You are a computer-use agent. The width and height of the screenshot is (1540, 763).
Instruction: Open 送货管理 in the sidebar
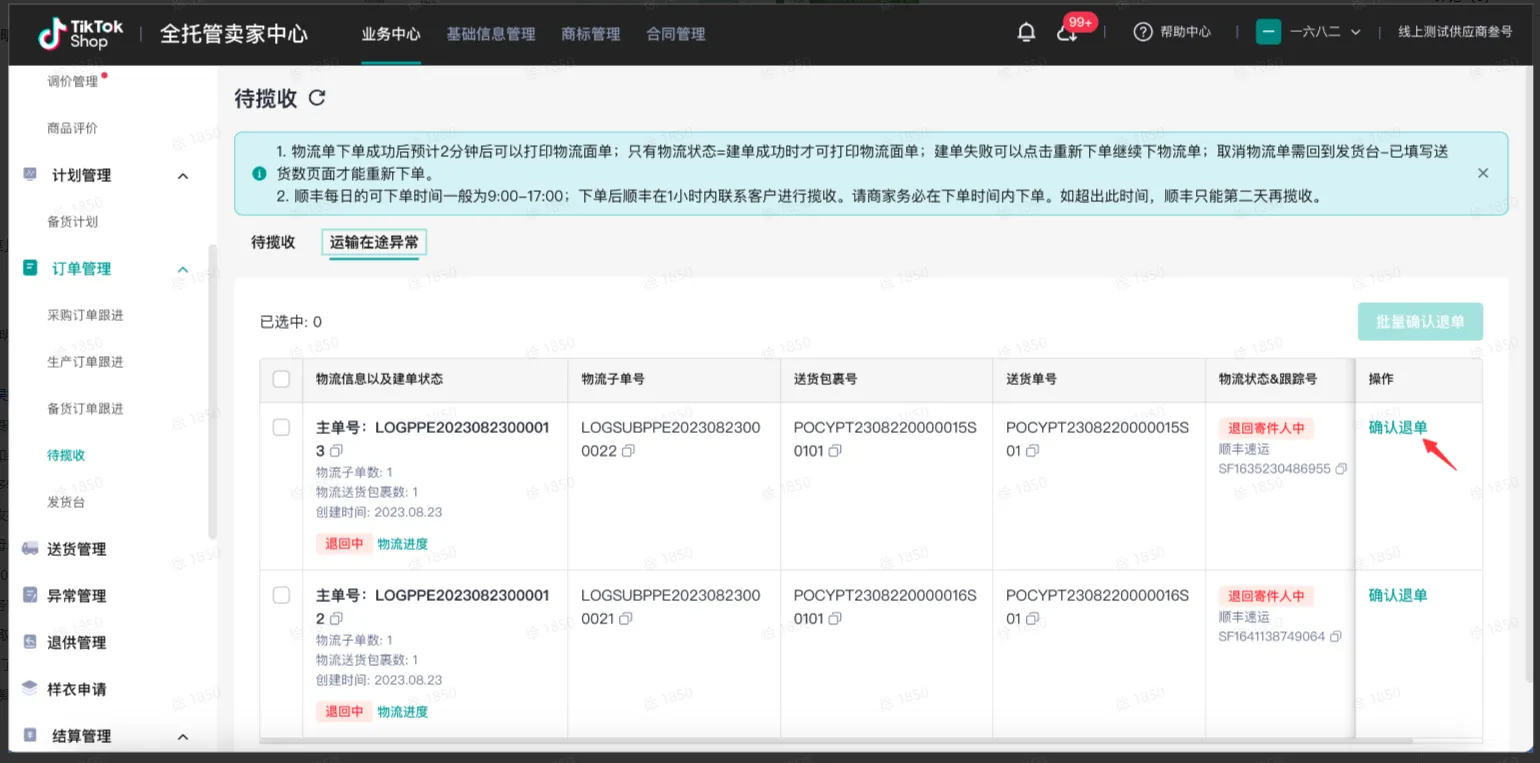[76, 549]
